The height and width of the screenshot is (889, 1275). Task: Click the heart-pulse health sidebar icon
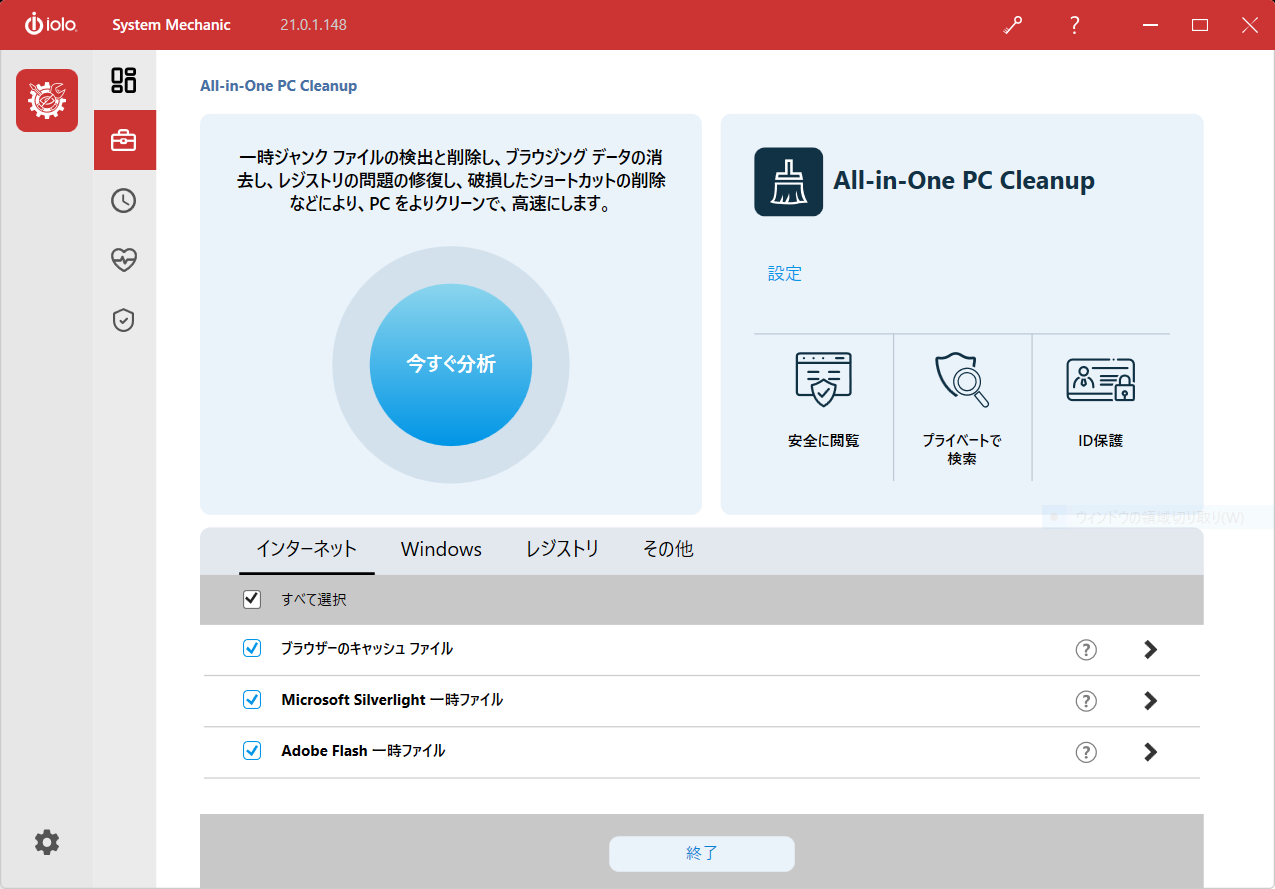(x=124, y=260)
